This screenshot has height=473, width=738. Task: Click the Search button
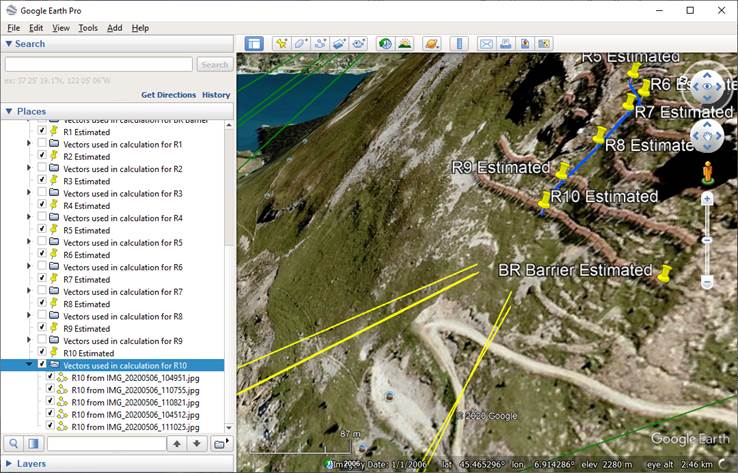click(215, 64)
